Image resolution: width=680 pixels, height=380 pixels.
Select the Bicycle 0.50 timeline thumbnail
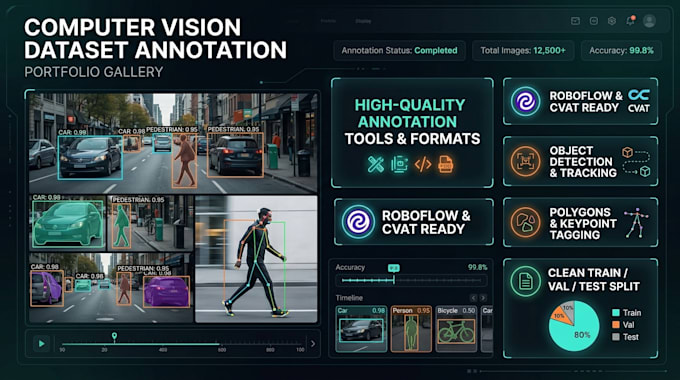tap(456, 329)
